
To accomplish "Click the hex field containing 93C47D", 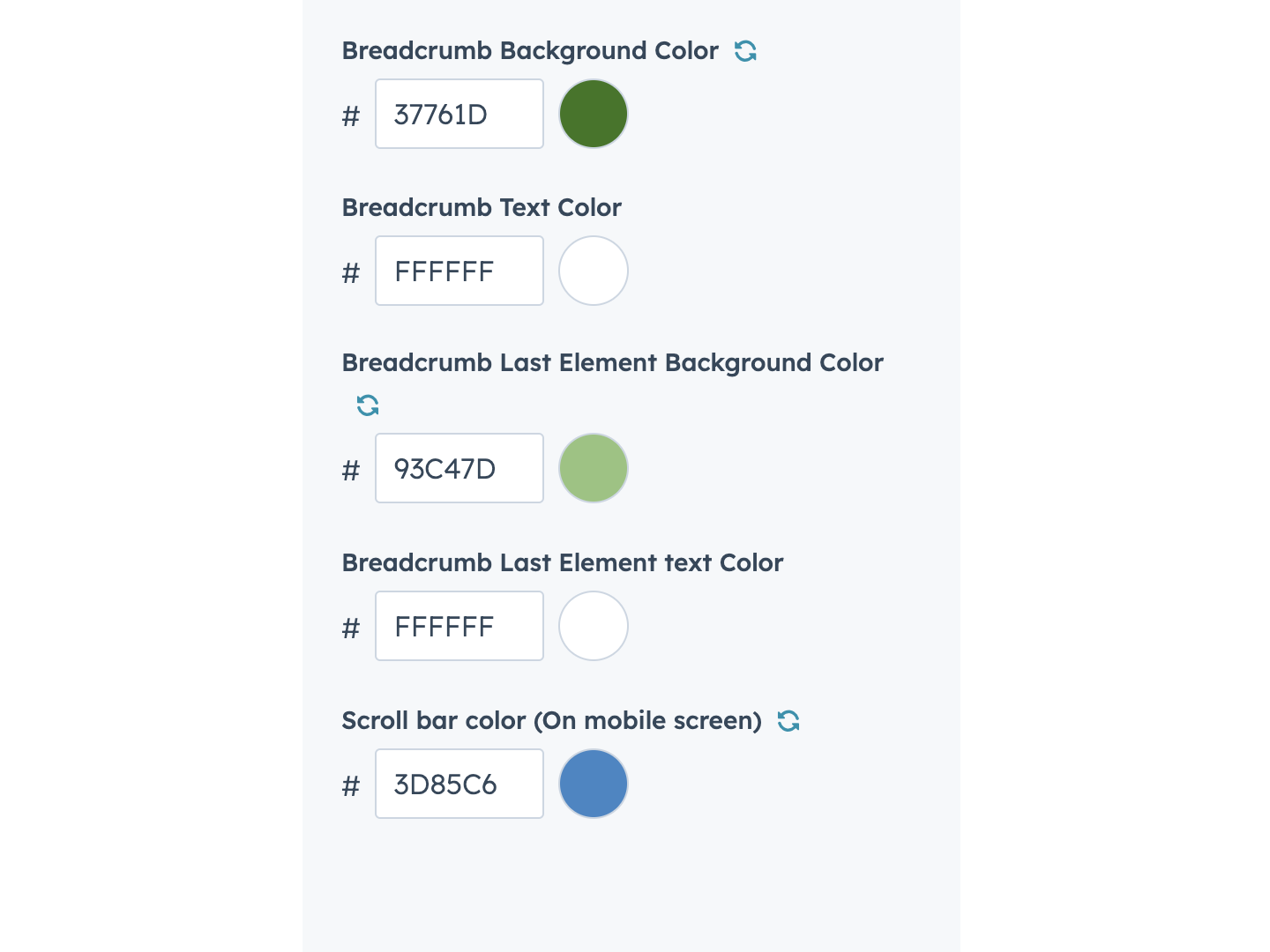I will [x=459, y=469].
